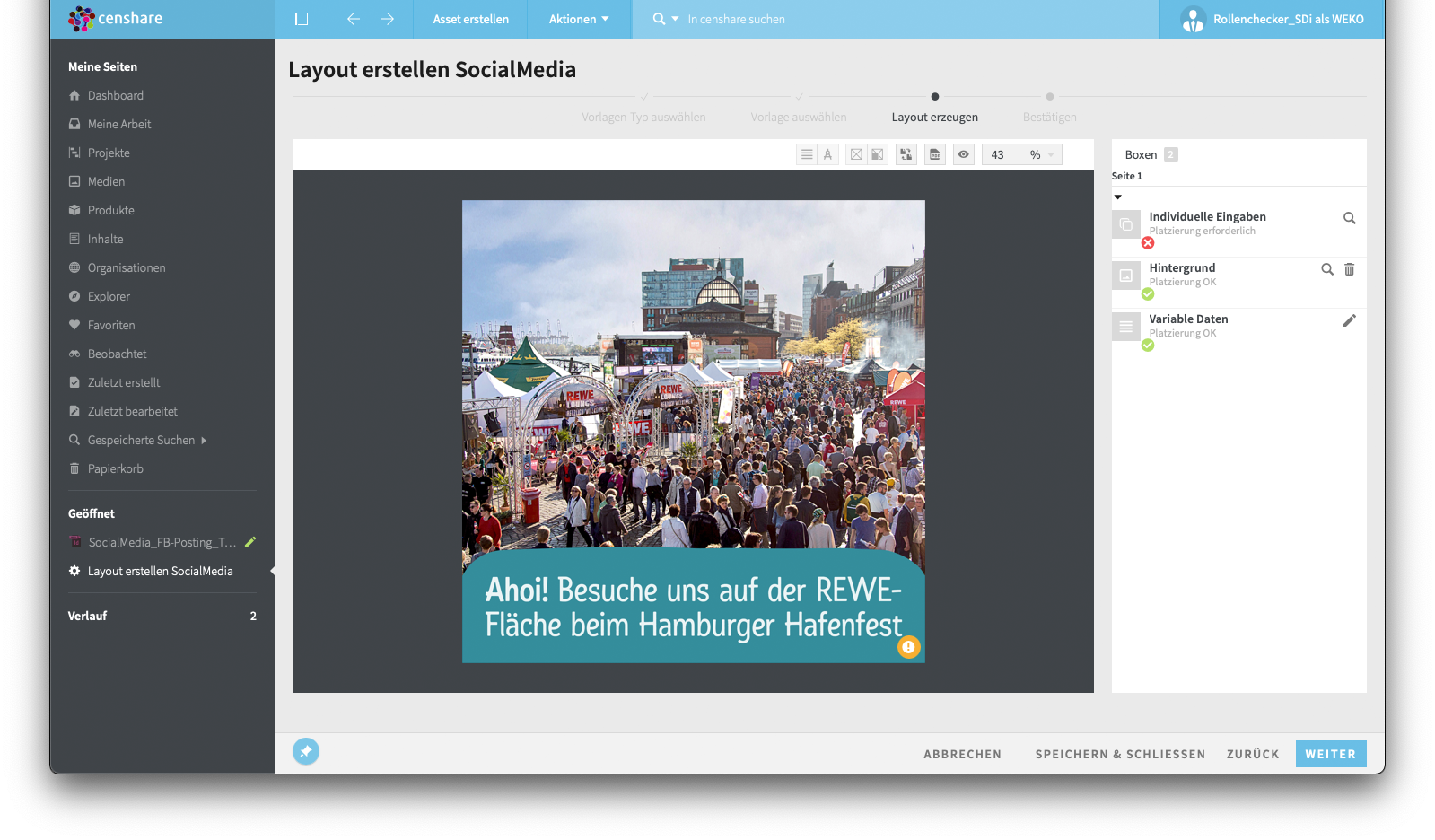Click the censhare logo
Screen dimensions: 1435x840
pos(115,18)
